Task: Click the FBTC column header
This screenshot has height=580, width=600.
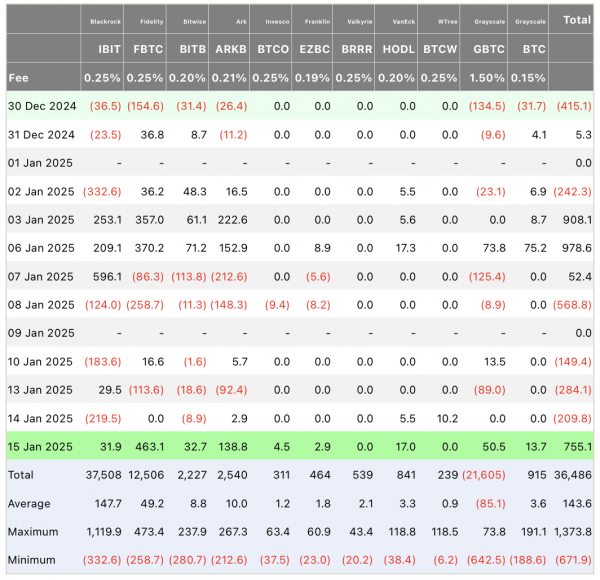Action: coord(148,49)
